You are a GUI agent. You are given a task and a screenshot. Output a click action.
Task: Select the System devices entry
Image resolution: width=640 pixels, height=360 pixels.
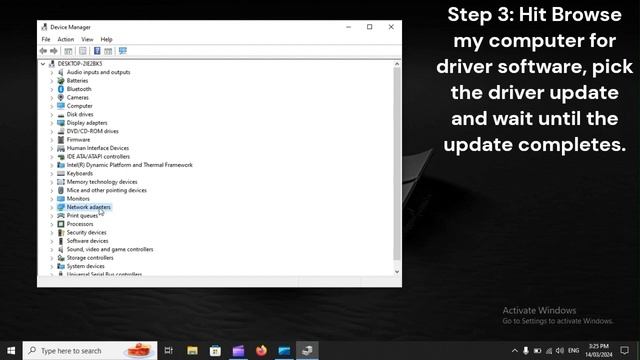point(86,266)
